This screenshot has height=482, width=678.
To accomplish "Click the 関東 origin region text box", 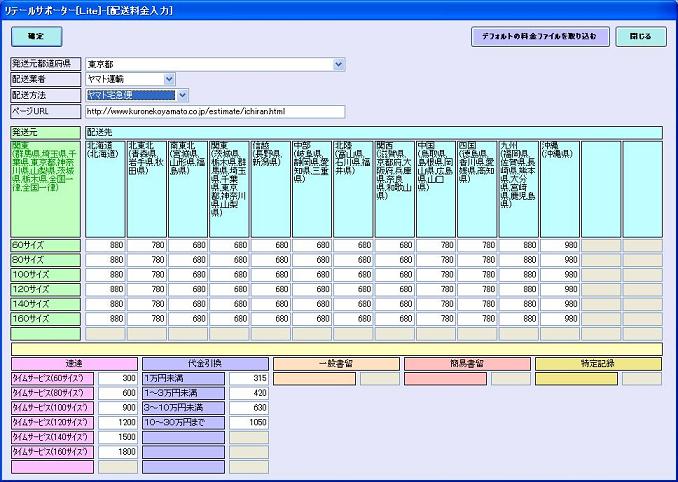I will point(46,187).
